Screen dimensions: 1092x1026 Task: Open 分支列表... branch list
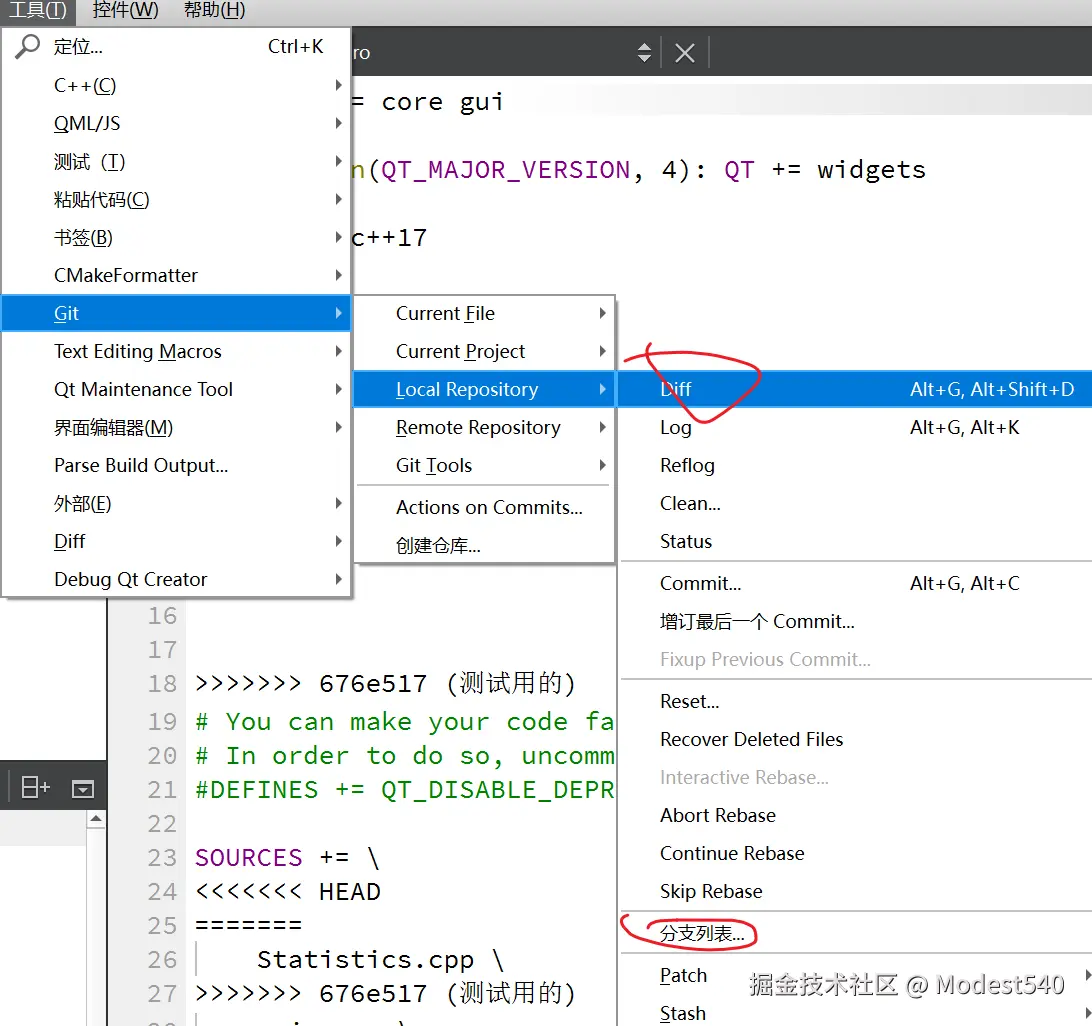click(x=855, y=933)
